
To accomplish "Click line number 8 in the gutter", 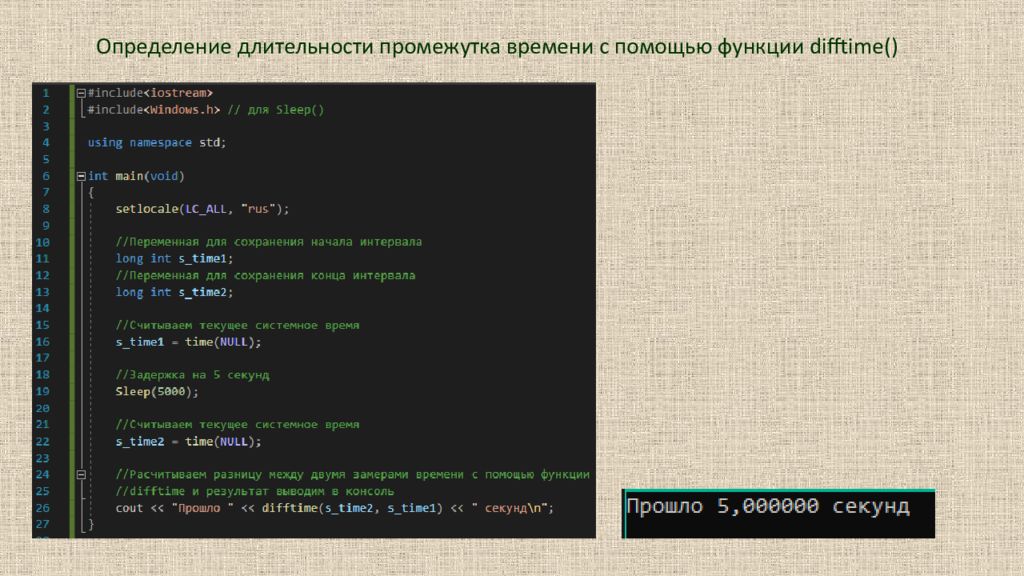I will (x=45, y=208).
